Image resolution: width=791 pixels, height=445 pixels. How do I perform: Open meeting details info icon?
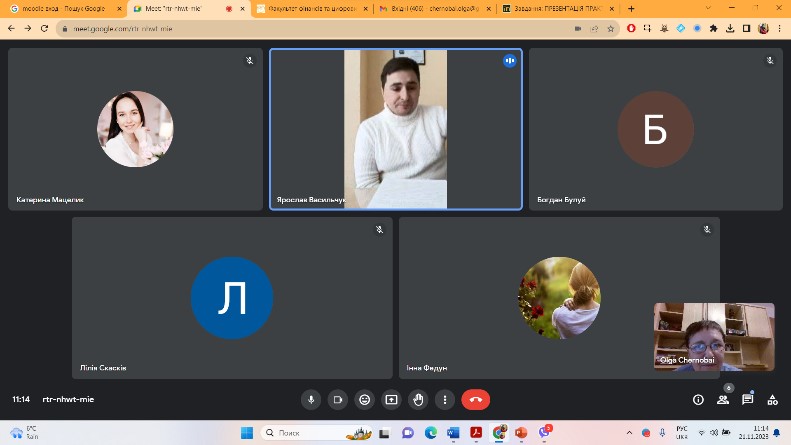(698, 400)
